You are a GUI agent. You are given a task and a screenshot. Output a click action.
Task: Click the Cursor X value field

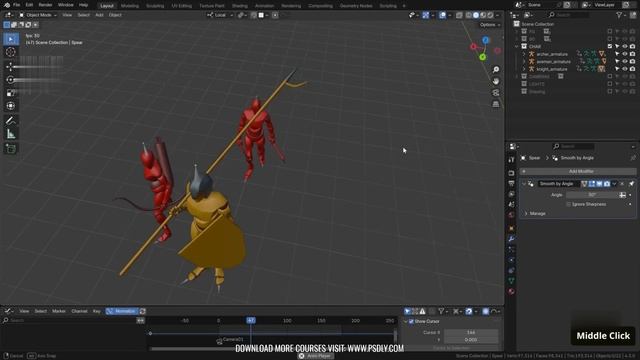point(471,333)
